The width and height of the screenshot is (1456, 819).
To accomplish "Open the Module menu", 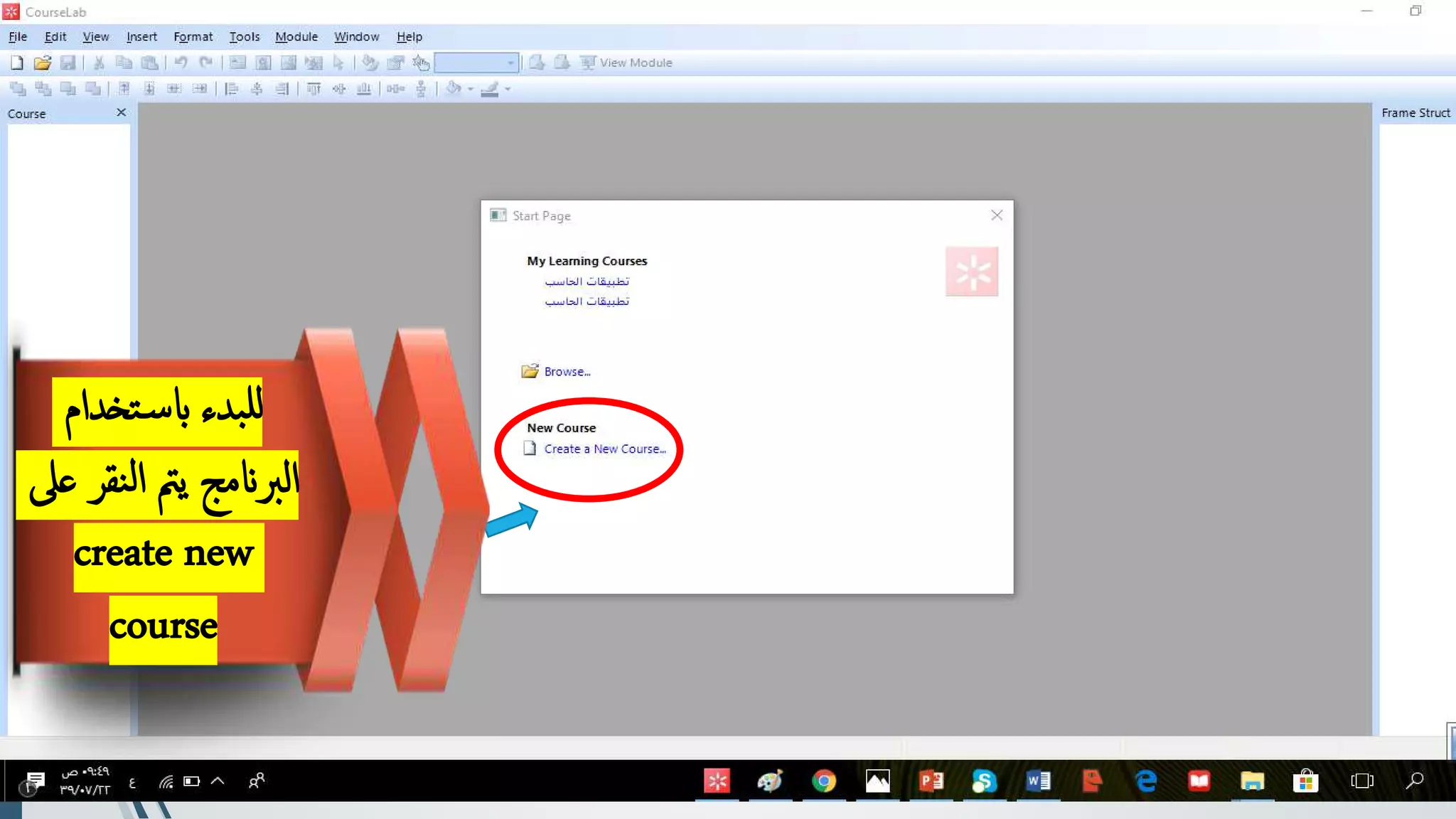I will pyautogui.click(x=296, y=36).
